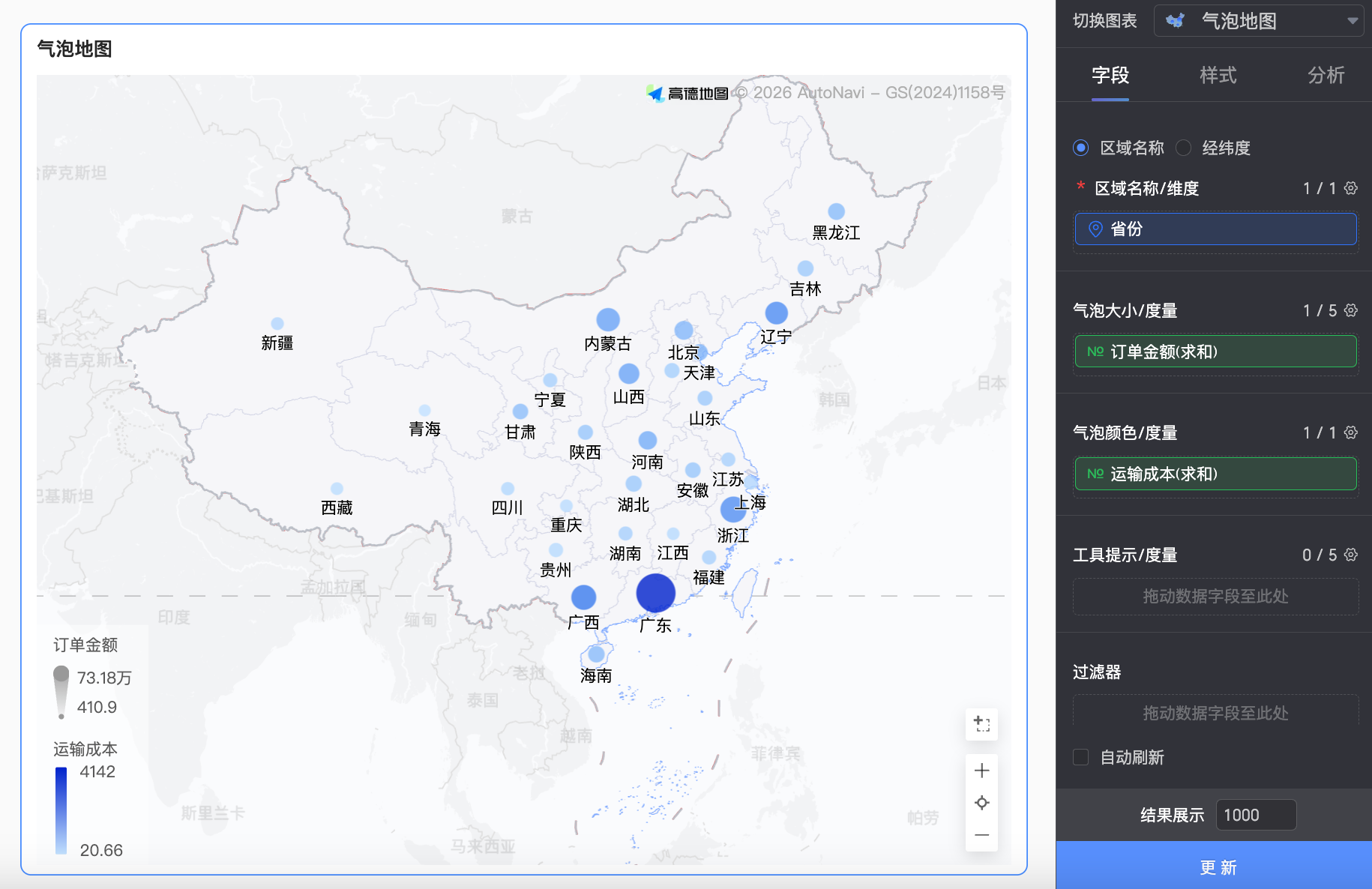Click the 天津 label on map
The width and height of the screenshot is (1372, 889).
(x=699, y=373)
